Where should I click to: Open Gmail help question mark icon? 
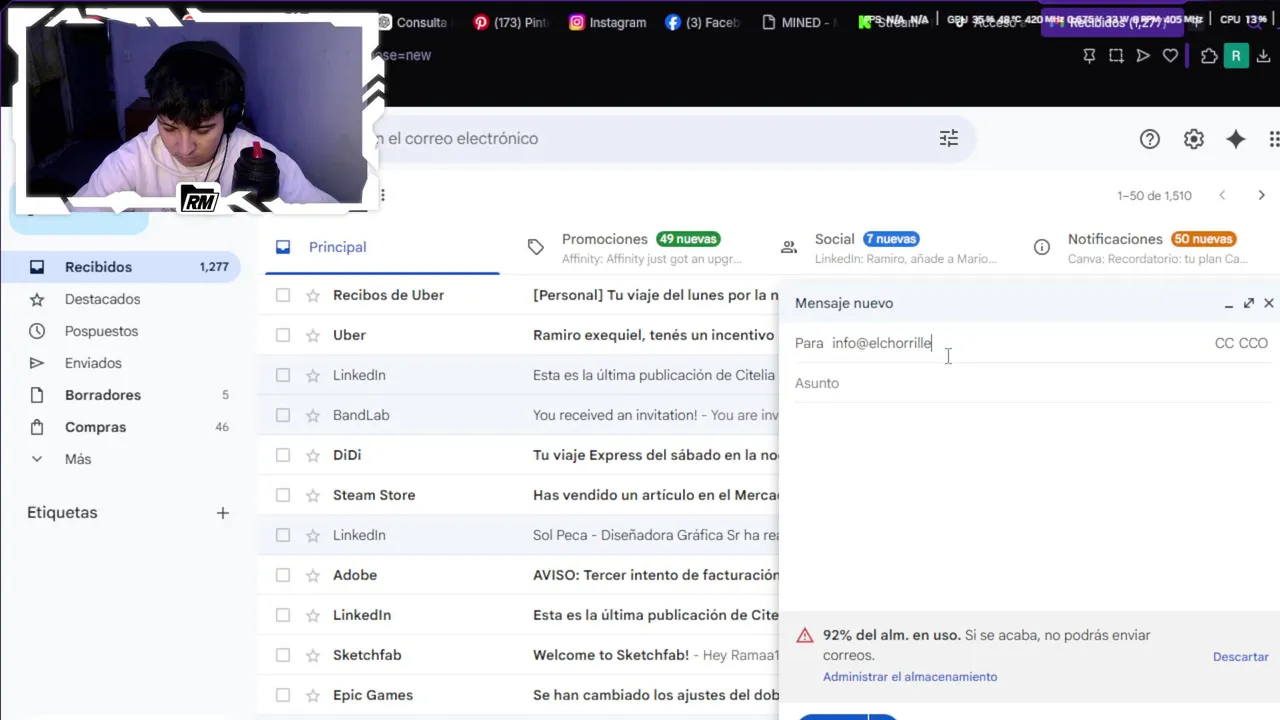pos(1150,139)
